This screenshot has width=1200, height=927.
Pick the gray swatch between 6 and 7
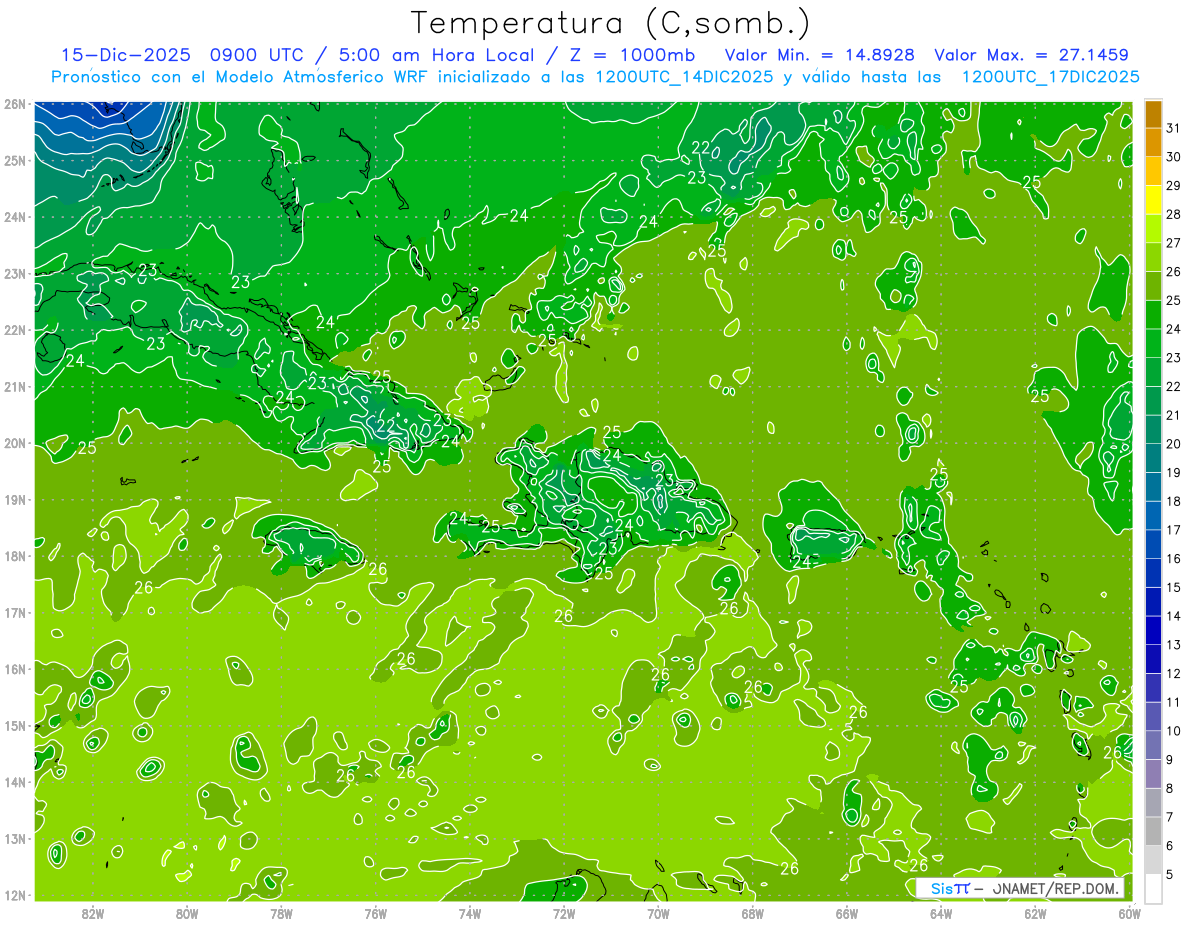click(1153, 832)
